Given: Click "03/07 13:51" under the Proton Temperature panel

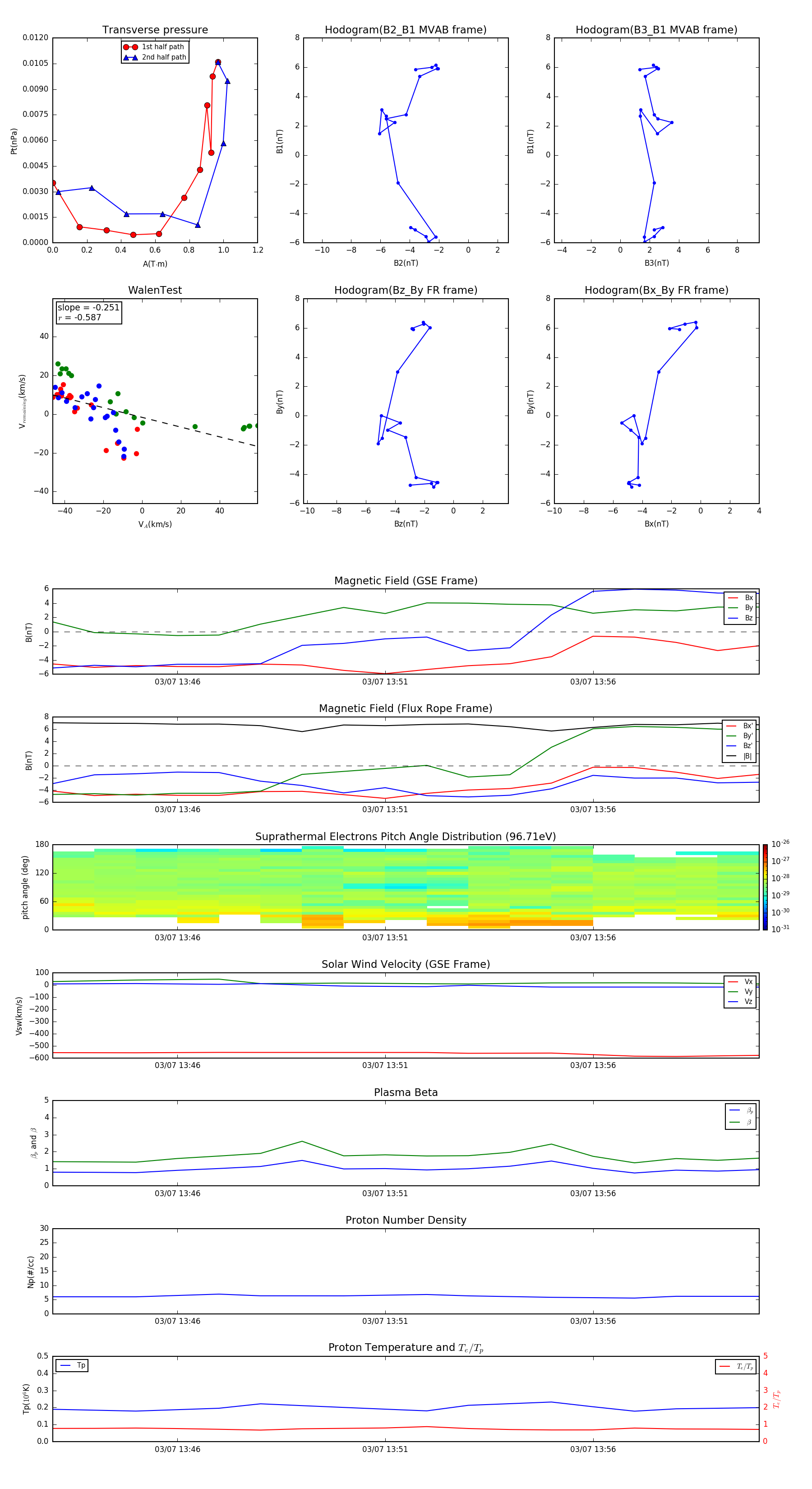Looking at the screenshot, I should click(385, 1449).
